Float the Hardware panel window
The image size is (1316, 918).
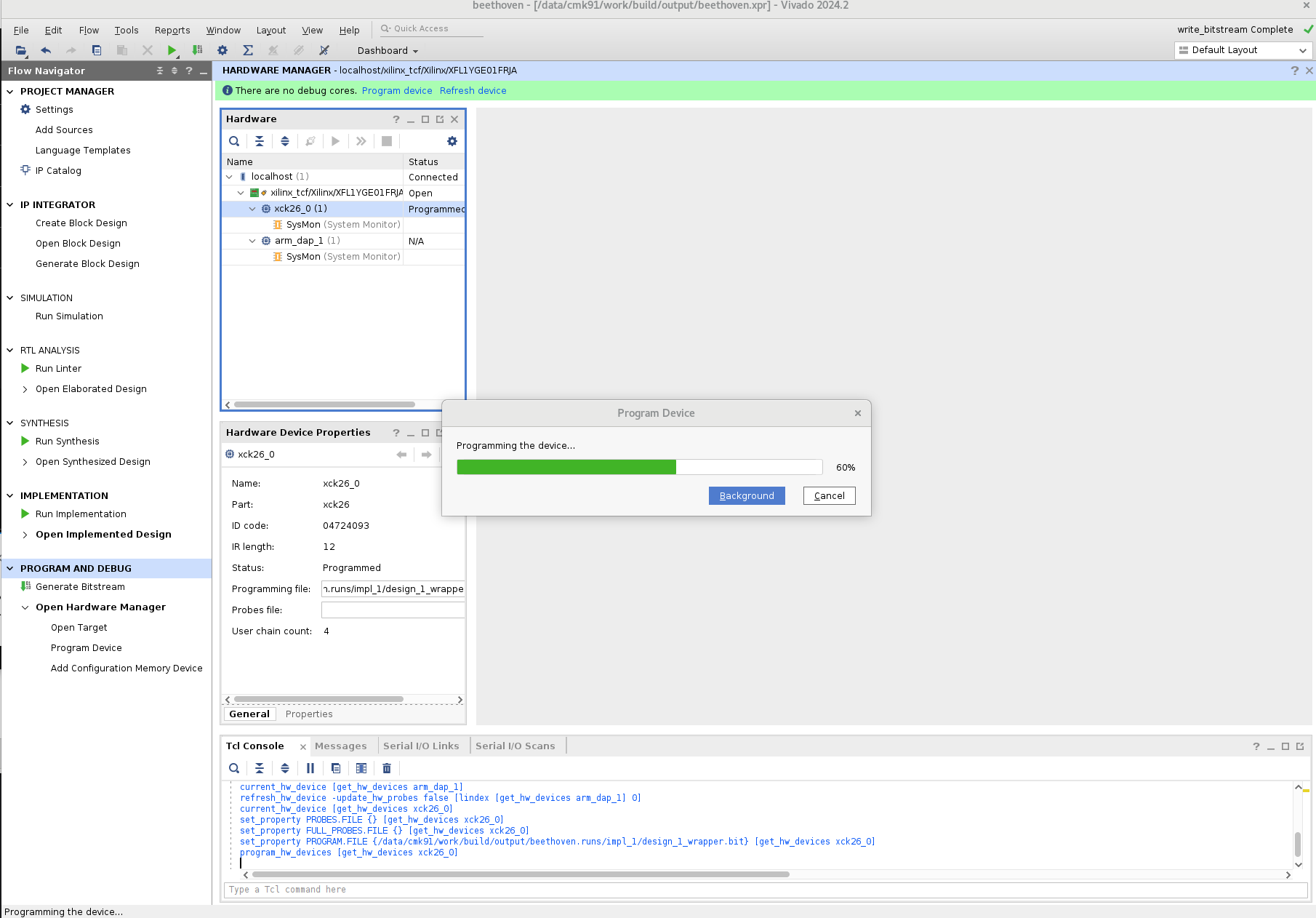point(440,119)
